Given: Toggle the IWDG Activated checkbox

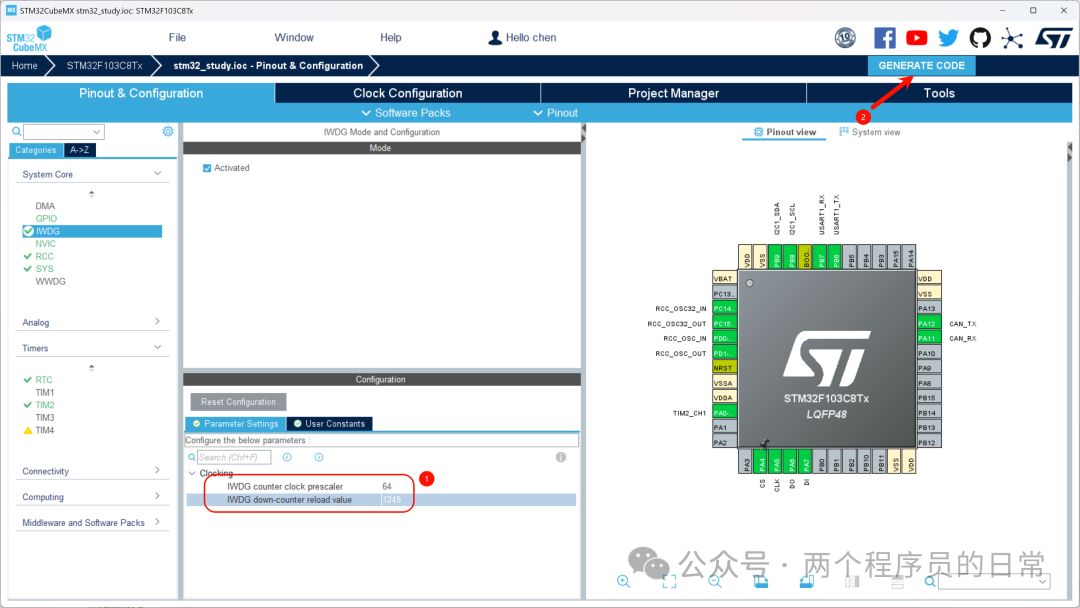Looking at the screenshot, I should pos(207,168).
